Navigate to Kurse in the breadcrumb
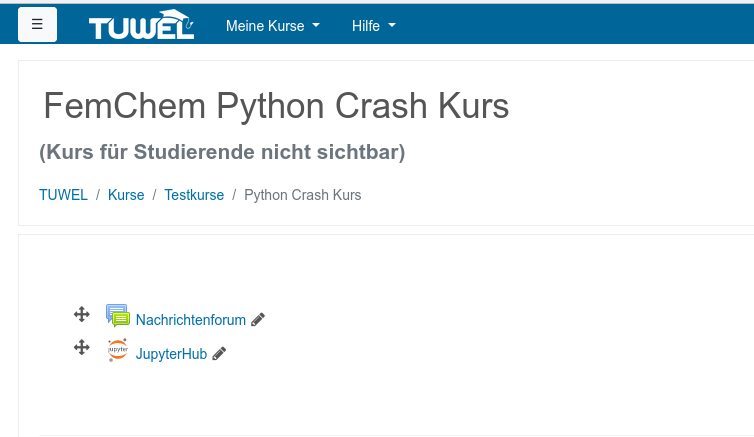This screenshot has height=437, width=754. 126,195
